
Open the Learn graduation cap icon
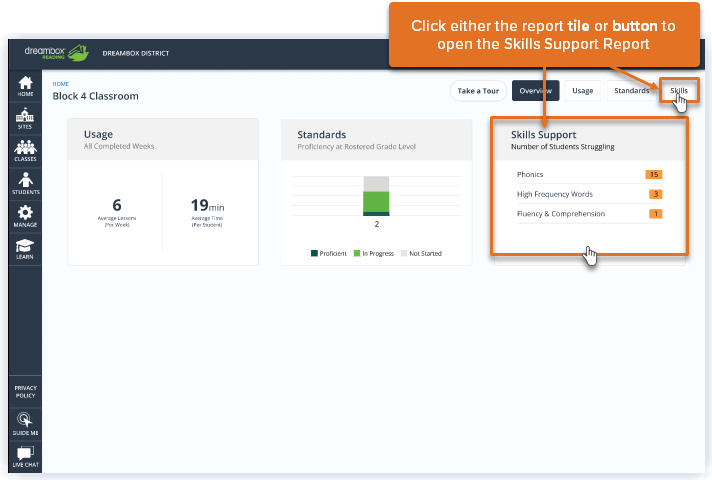point(25,249)
